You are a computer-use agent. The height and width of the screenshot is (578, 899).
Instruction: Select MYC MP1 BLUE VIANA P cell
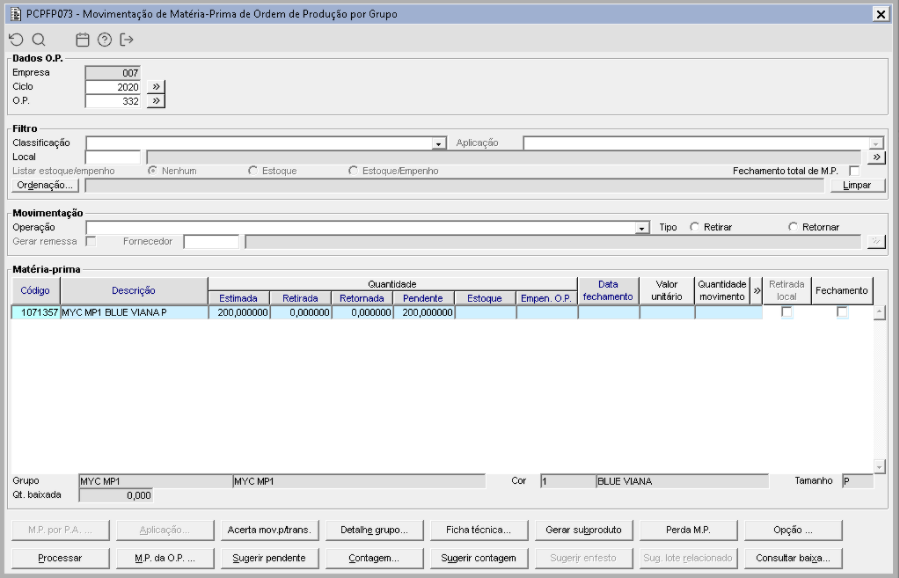point(134,313)
